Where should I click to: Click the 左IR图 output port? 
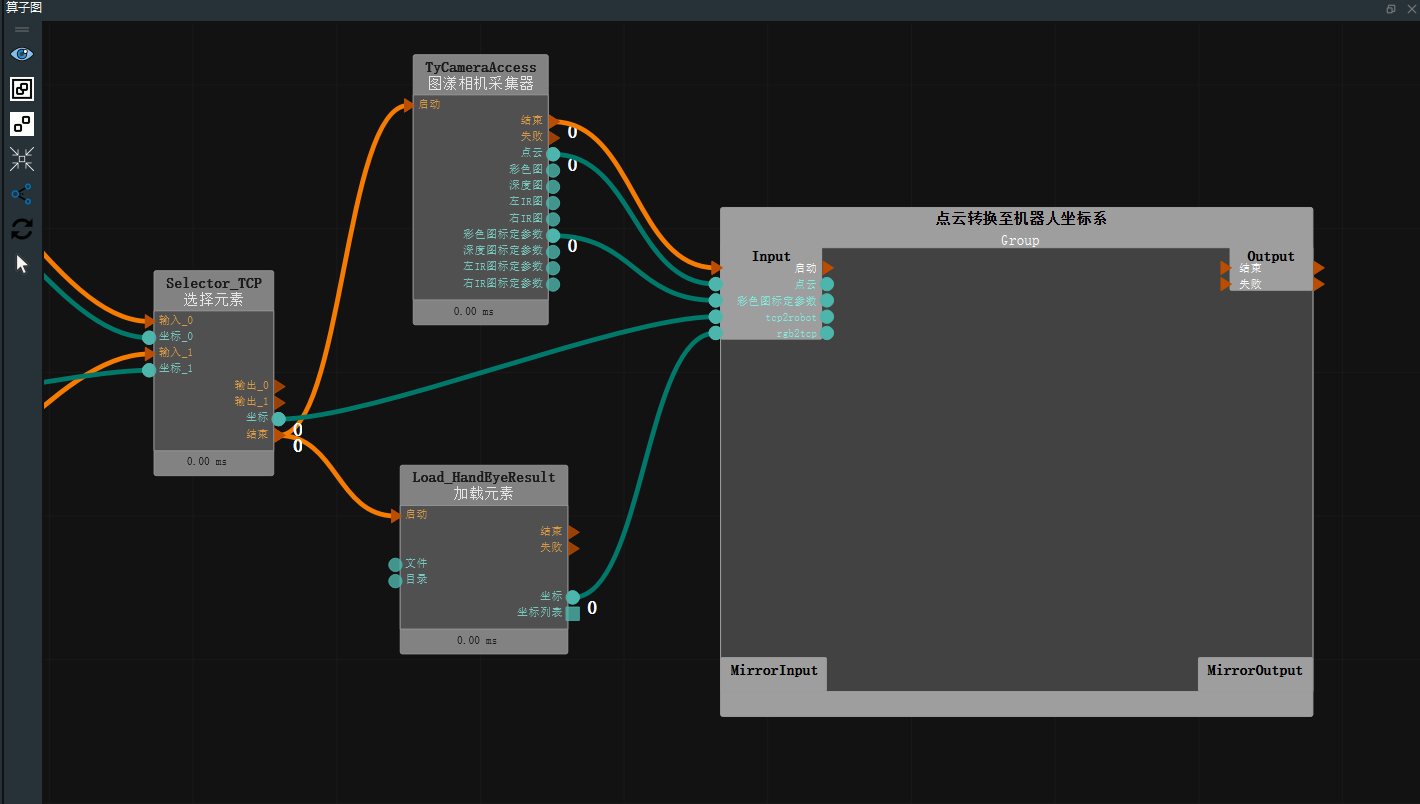553,202
